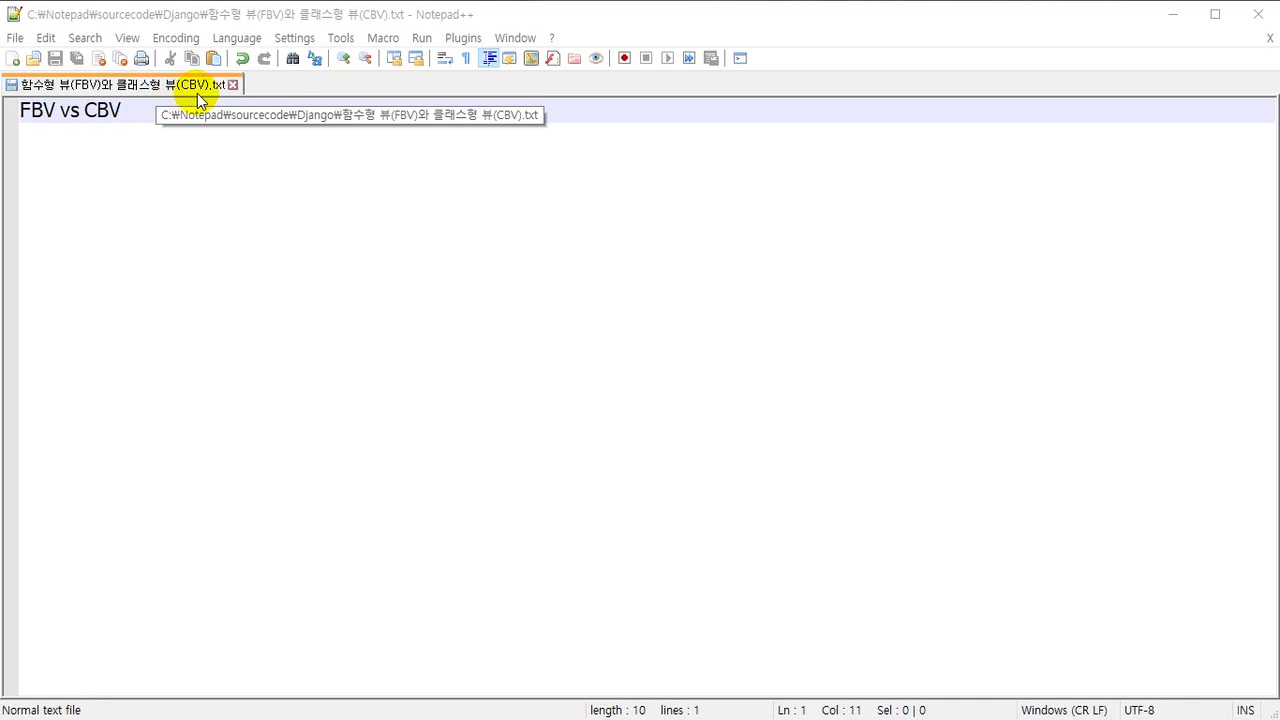
Task: Open the Encoding menu
Action: click(176, 38)
